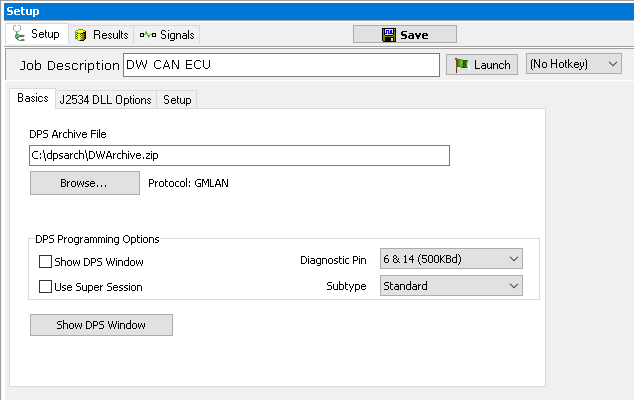
Task: Click the Show DPS Window button
Action: point(101,325)
